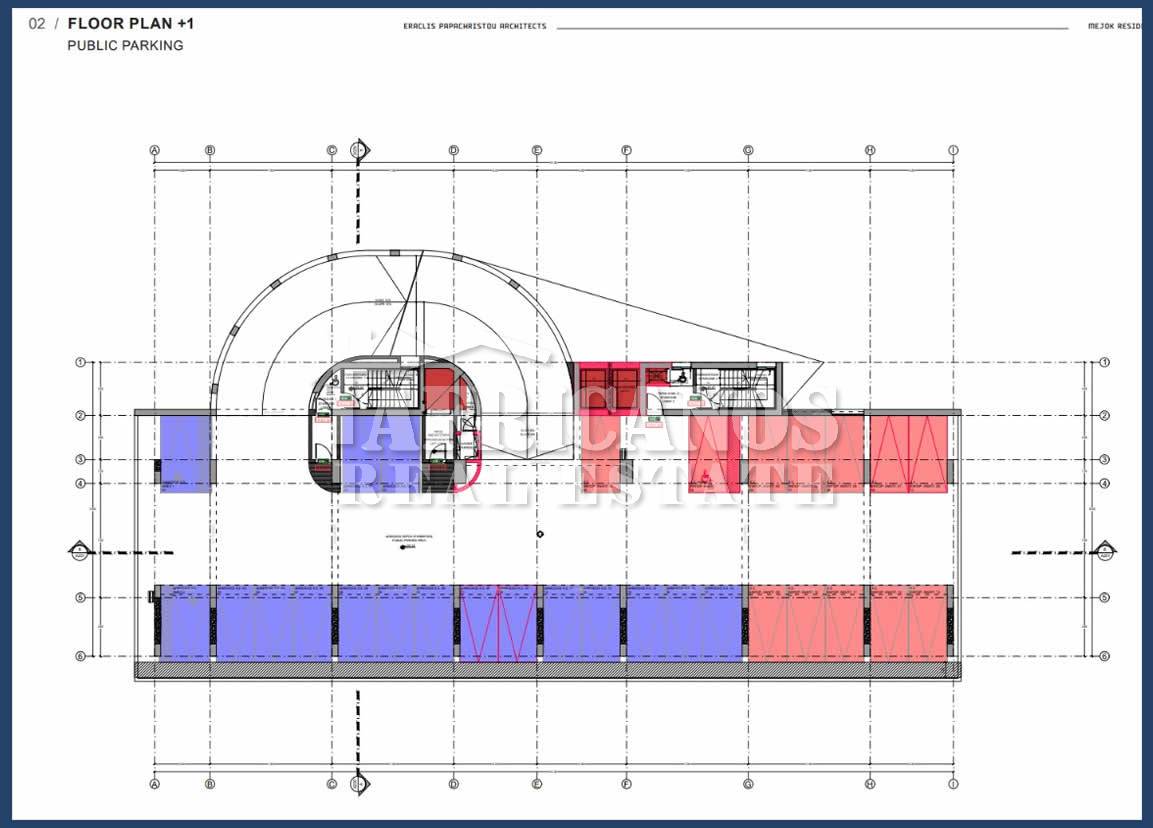This screenshot has height=828, width=1153.
Task: Select the right-side section triangle marker
Action: tap(1105, 549)
